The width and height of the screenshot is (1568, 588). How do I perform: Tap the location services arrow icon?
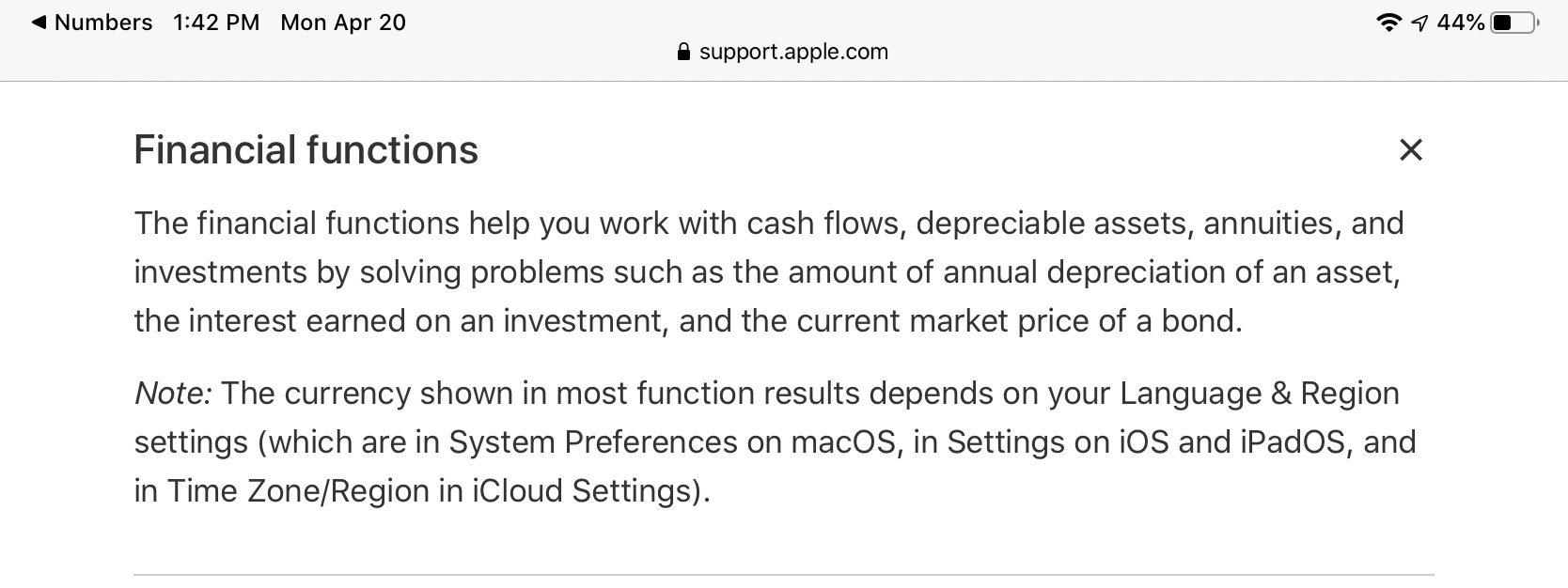pos(1419,23)
